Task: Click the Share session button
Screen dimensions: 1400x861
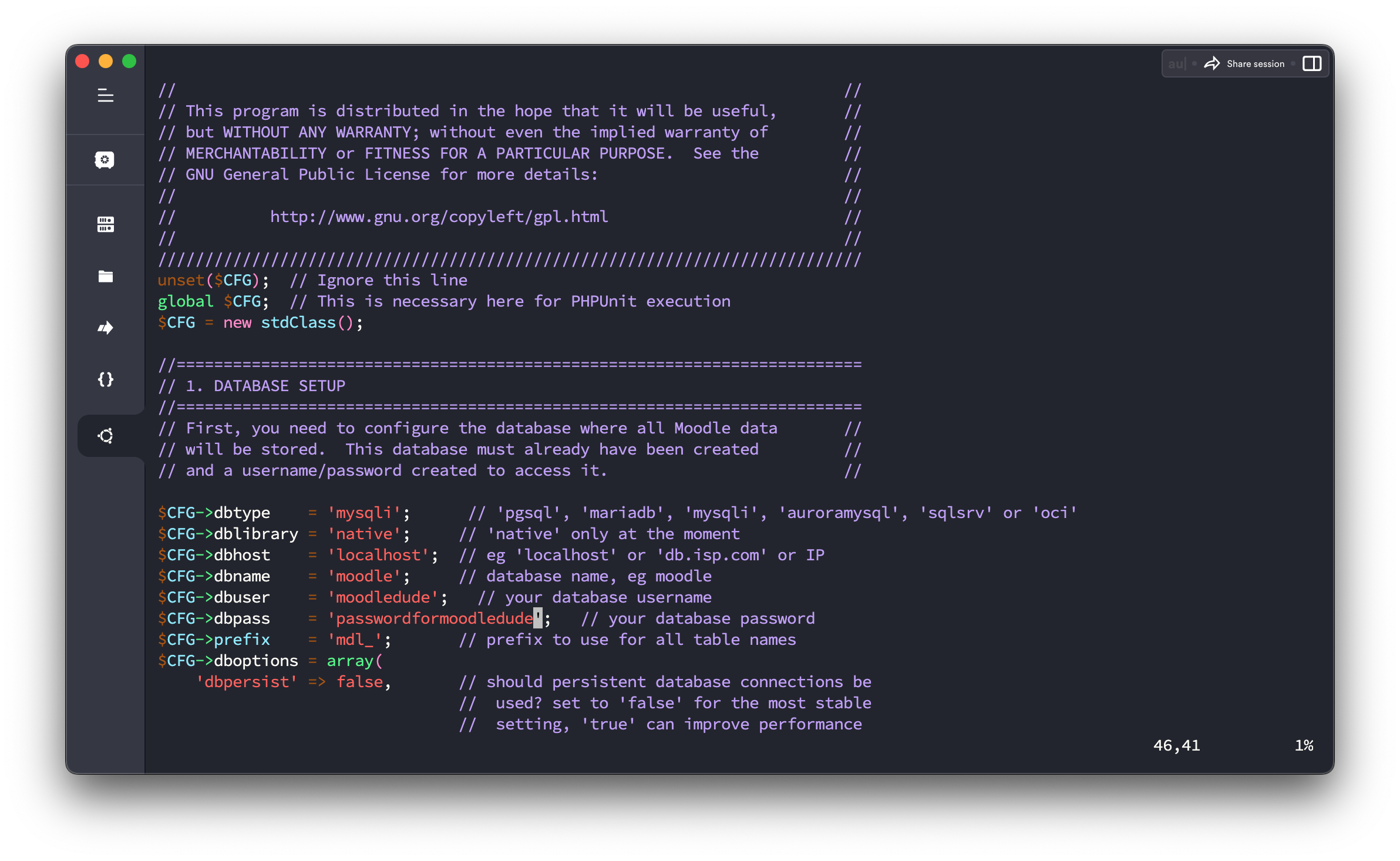Action: (1245, 62)
